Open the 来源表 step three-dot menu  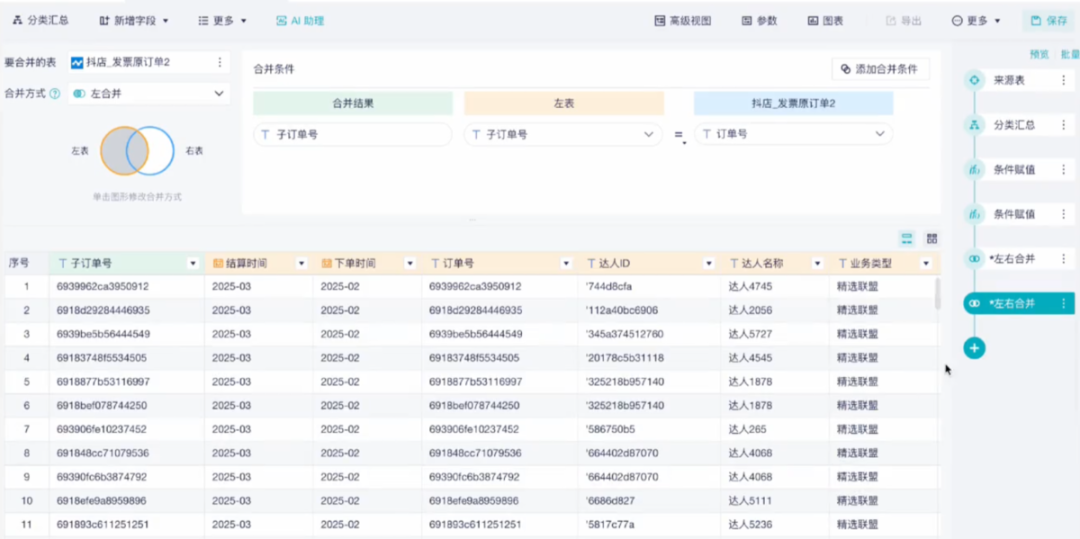[1064, 81]
